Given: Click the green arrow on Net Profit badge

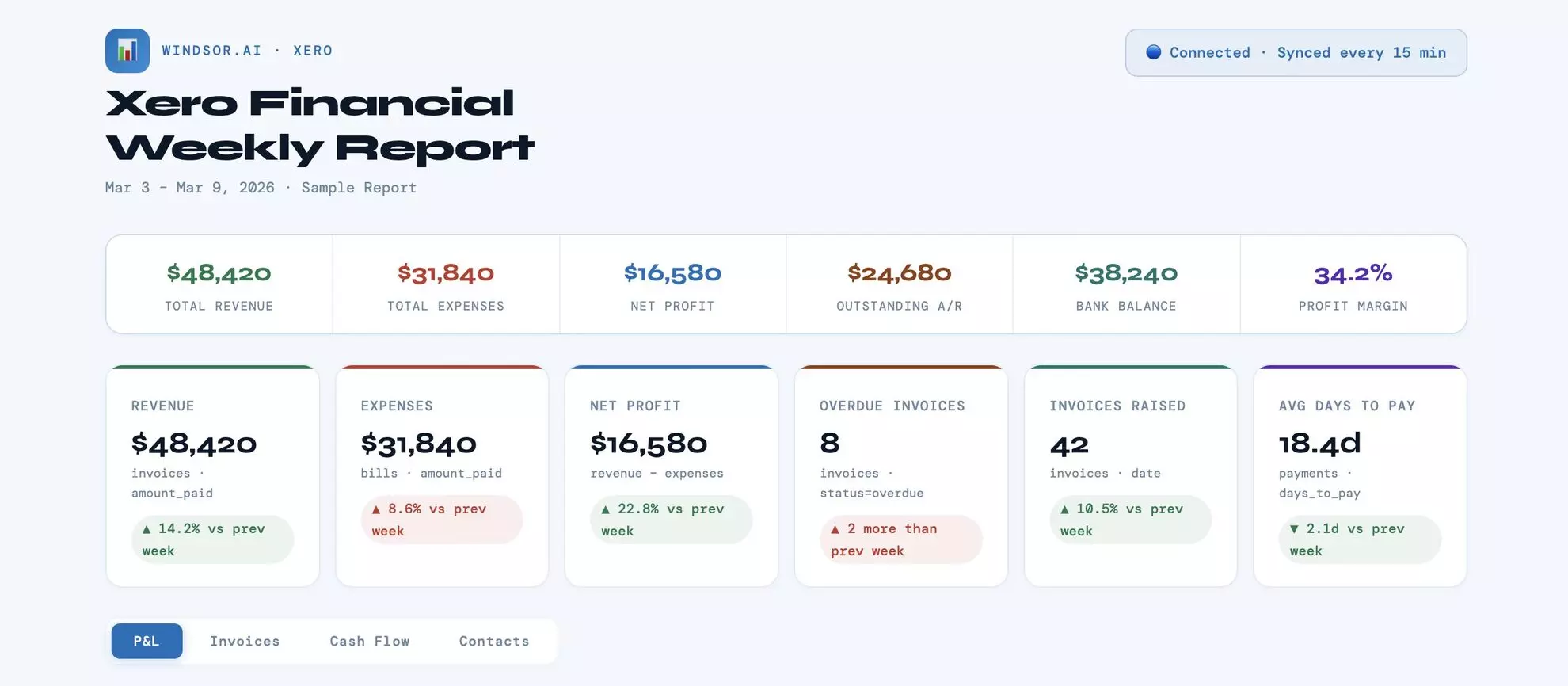Looking at the screenshot, I should [x=604, y=509].
